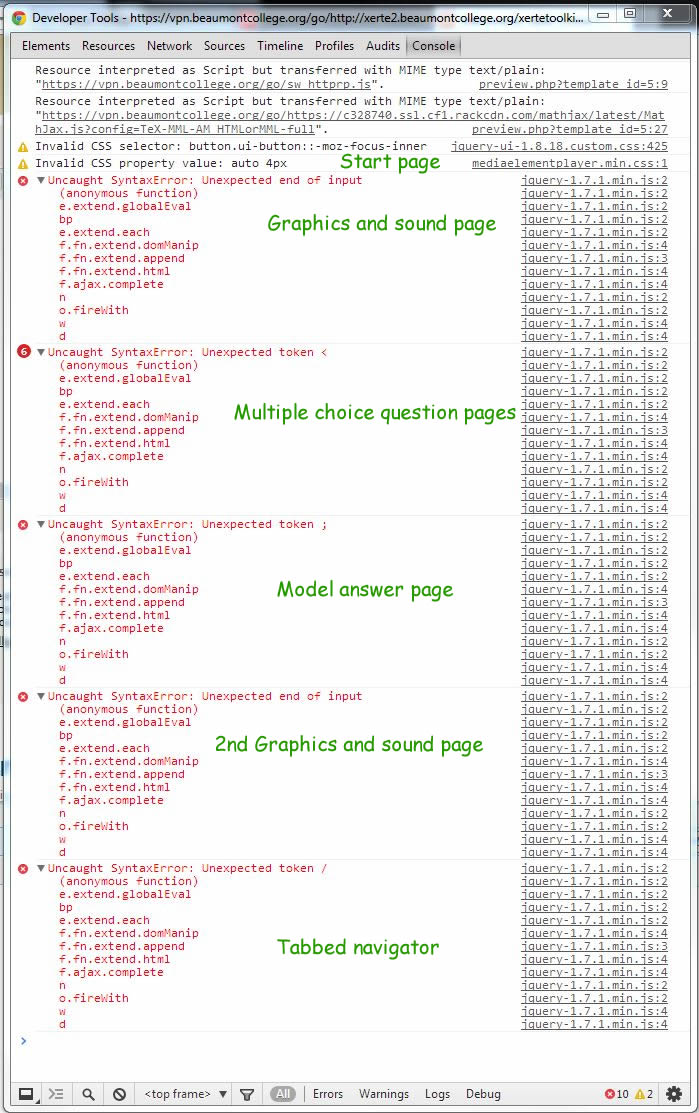699x1113 pixels.
Task: Collapse the Unexpected token ; error
Action: point(40,524)
